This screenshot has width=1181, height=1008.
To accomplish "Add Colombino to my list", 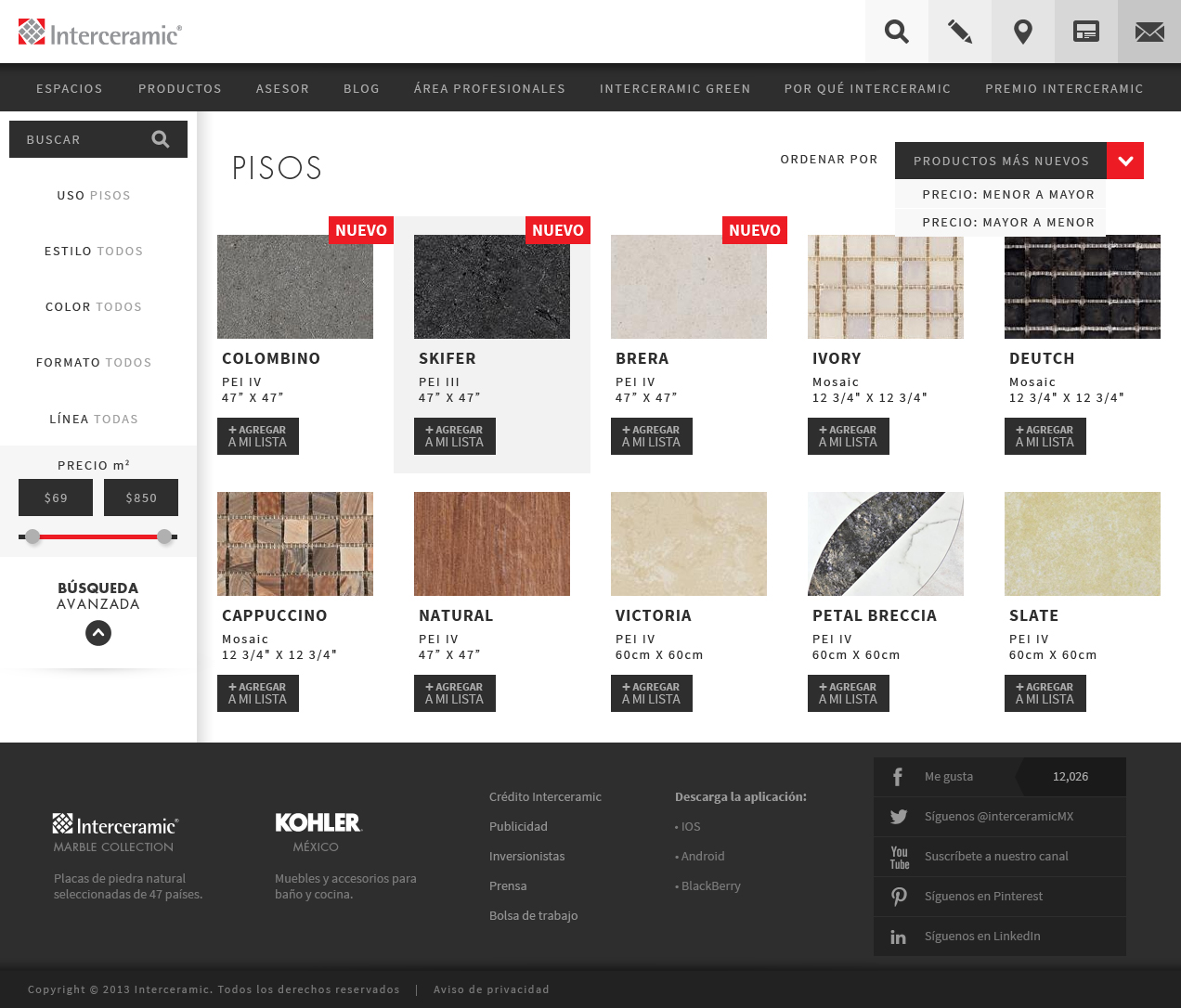I will point(257,436).
